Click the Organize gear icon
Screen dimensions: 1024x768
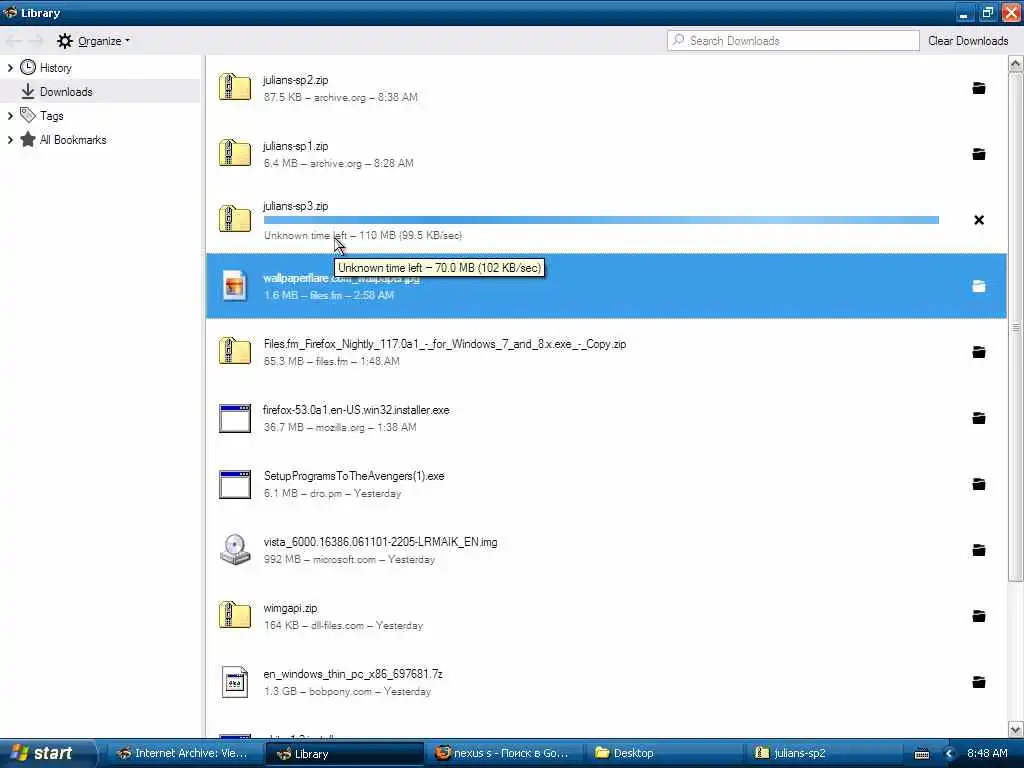[x=65, y=41]
